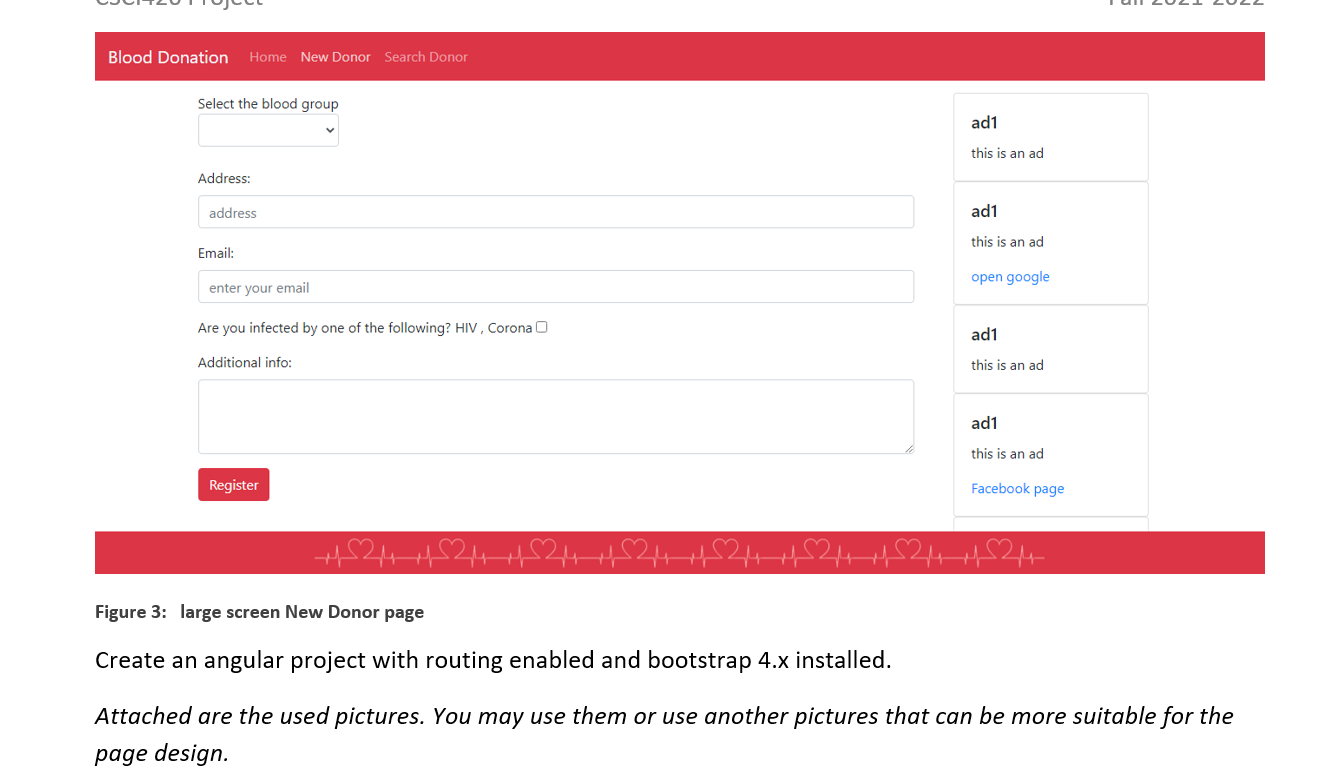
Task: Select the Attached are the used pictures sentence
Action: coord(664,734)
